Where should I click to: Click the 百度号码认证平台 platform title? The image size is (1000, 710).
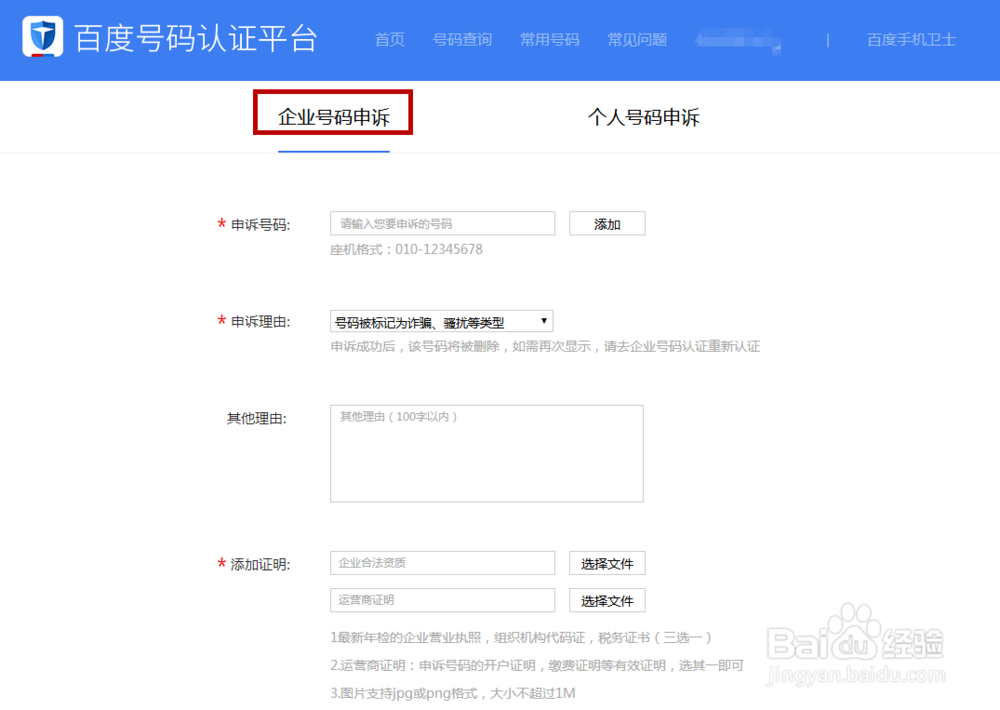pyautogui.click(x=192, y=38)
